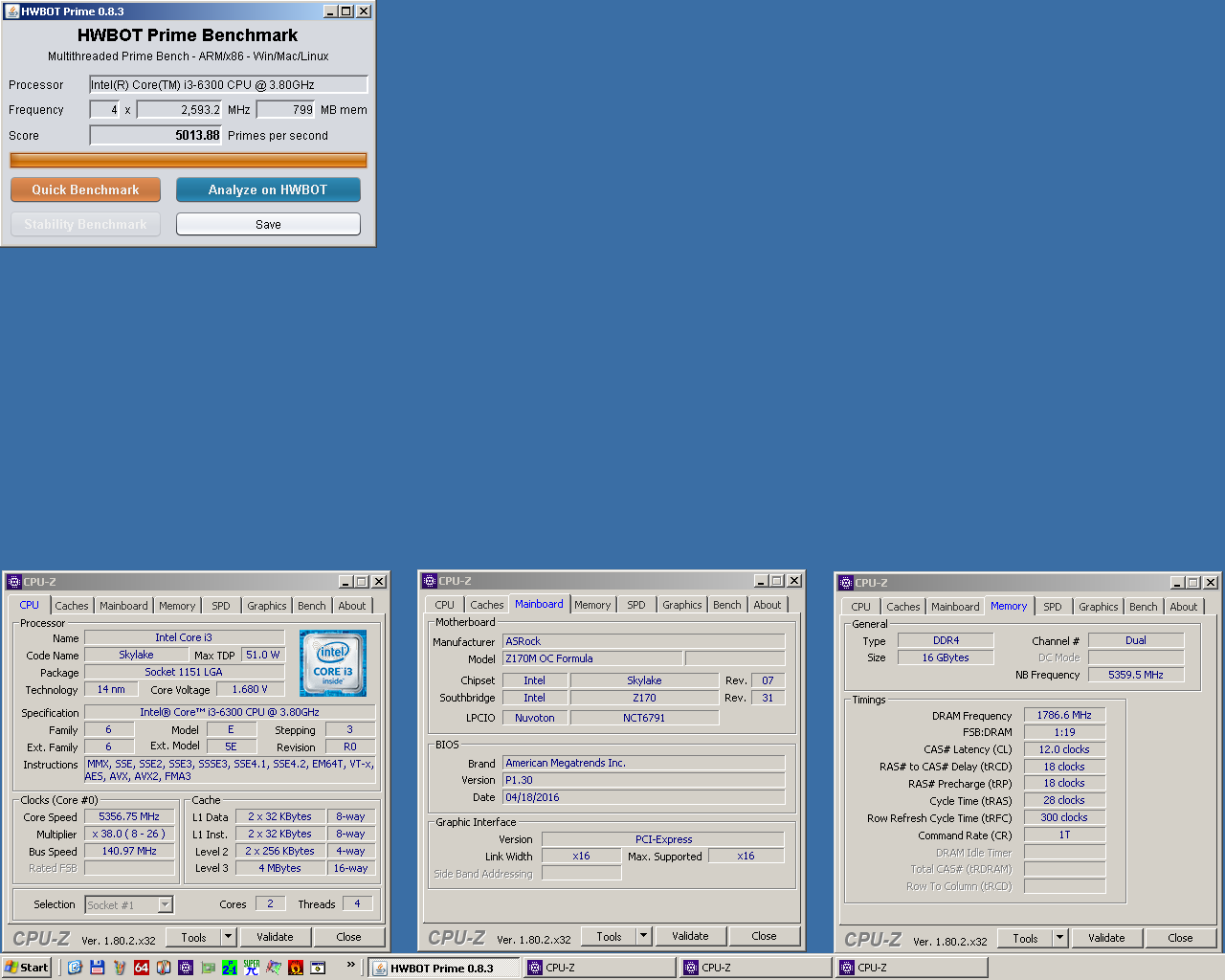1225x980 pixels.
Task: Click Close button in Mainboard CPU-Z window
Action: coord(764,936)
